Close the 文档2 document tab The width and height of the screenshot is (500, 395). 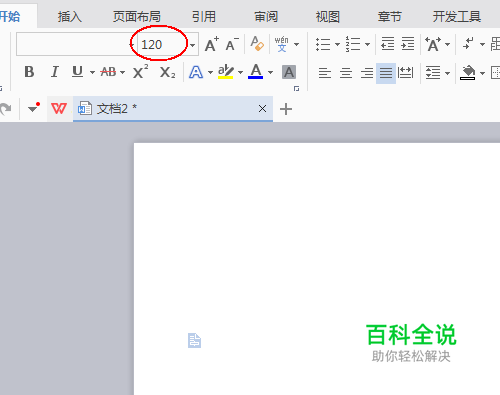[x=262, y=108]
